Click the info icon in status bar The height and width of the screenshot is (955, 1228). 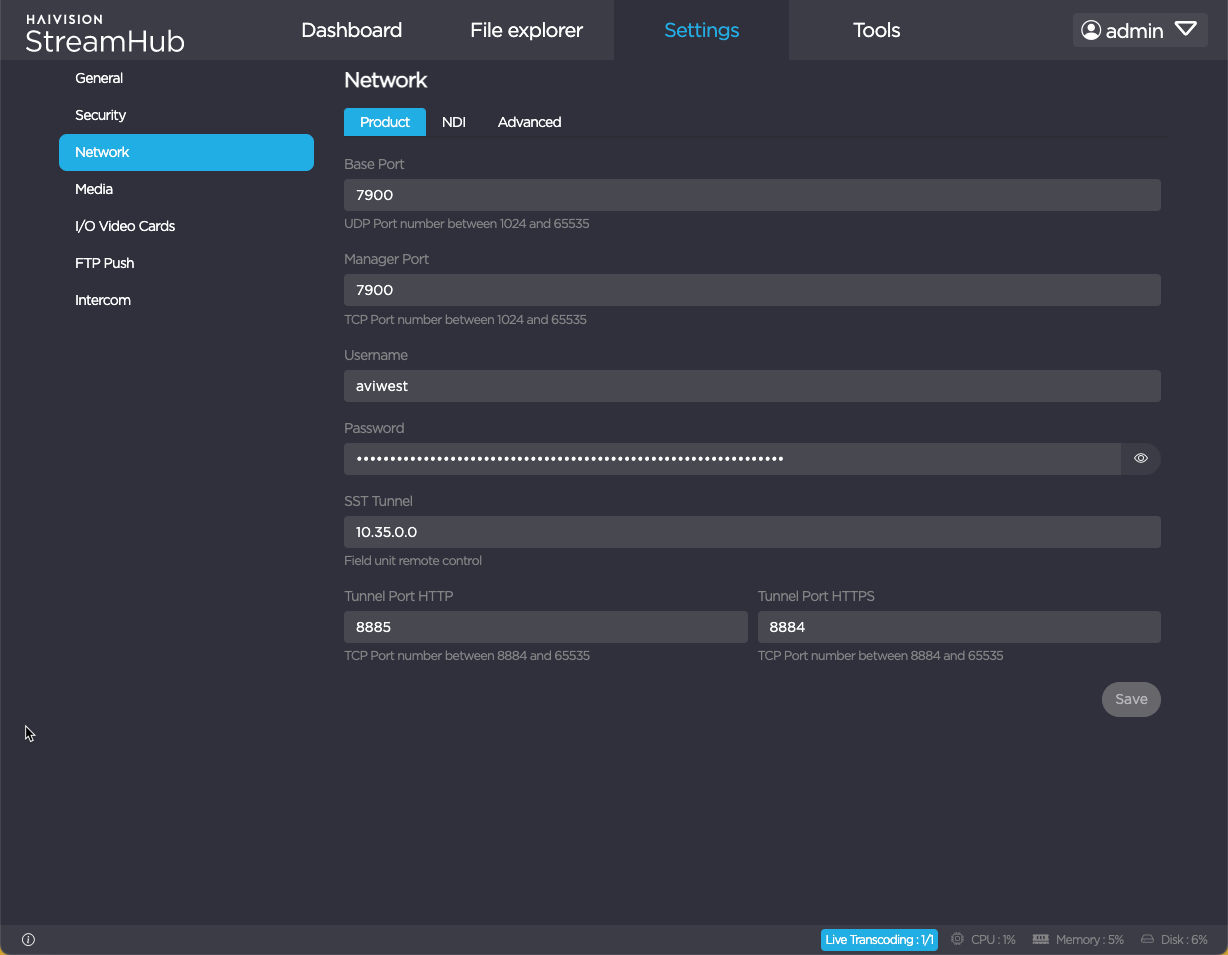point(28,940)
